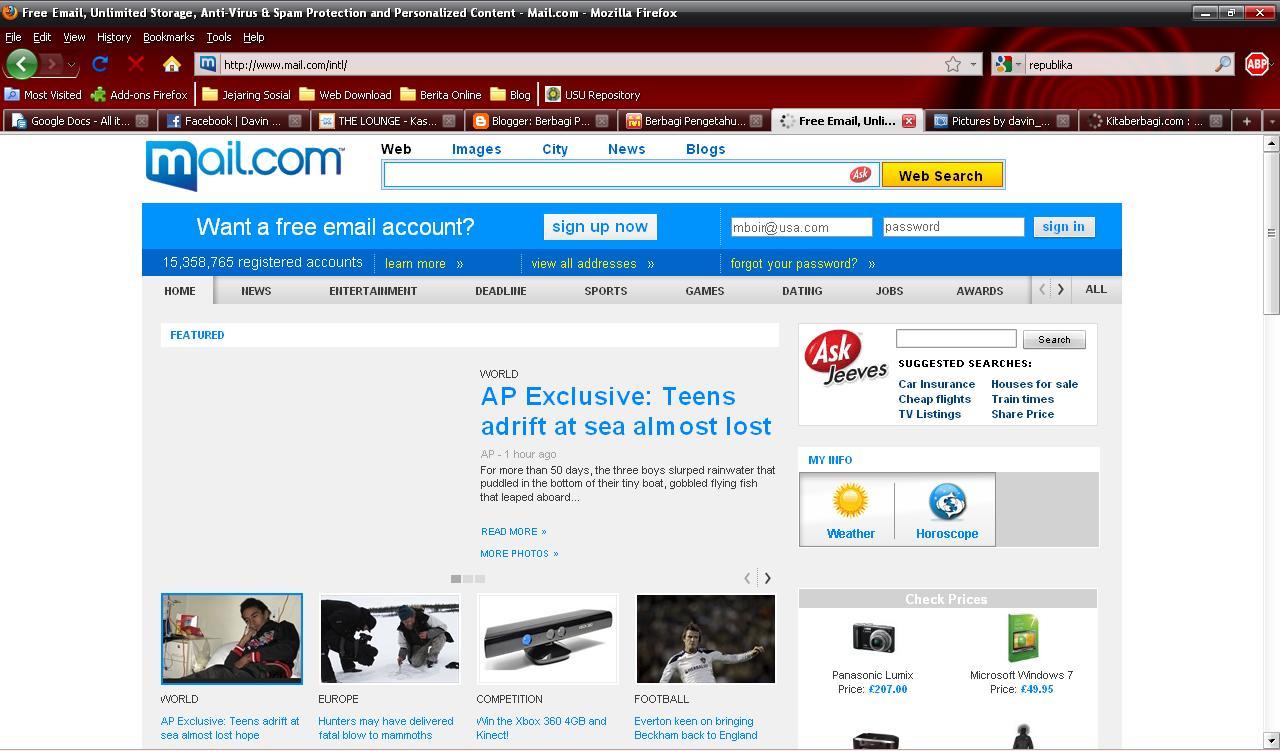Screen dimensions: 1280x751
Task: Go to the Firefox Home page icon
Action: tap(172, 64)
